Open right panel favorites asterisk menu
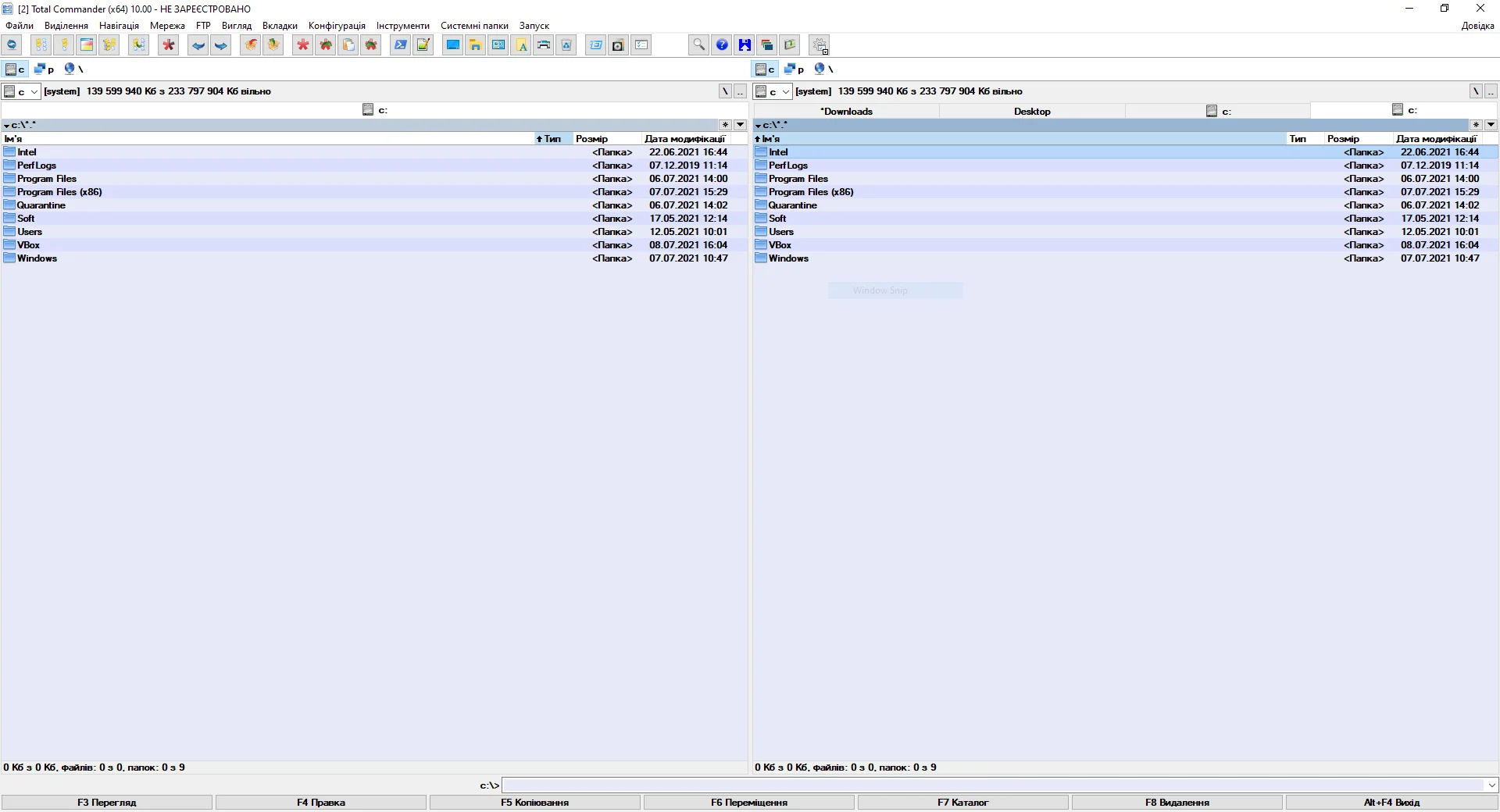 (1476, 125)
